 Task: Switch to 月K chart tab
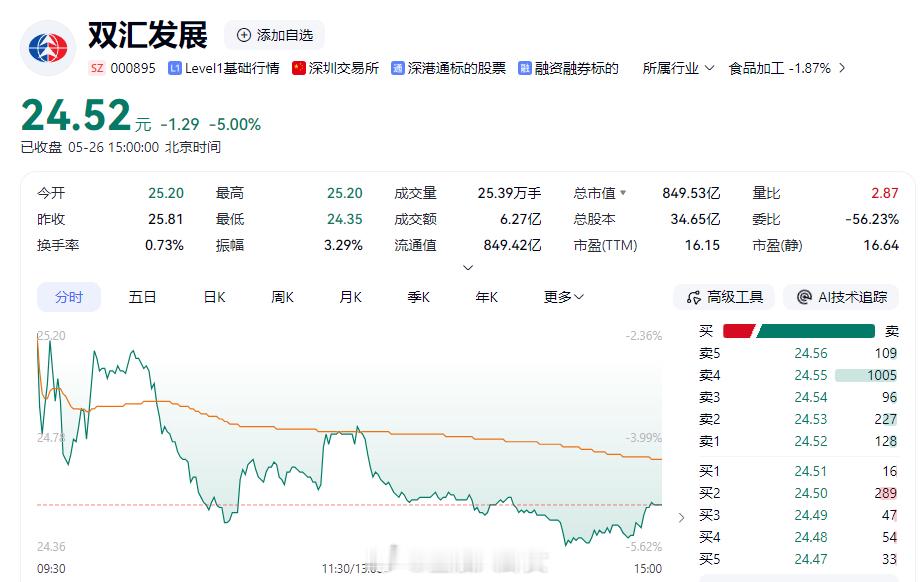point(351,297)
